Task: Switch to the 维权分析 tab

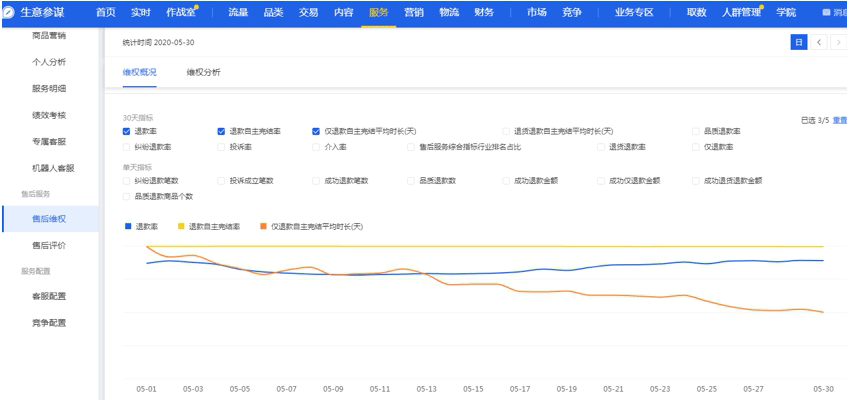Action: pos(203,73)
